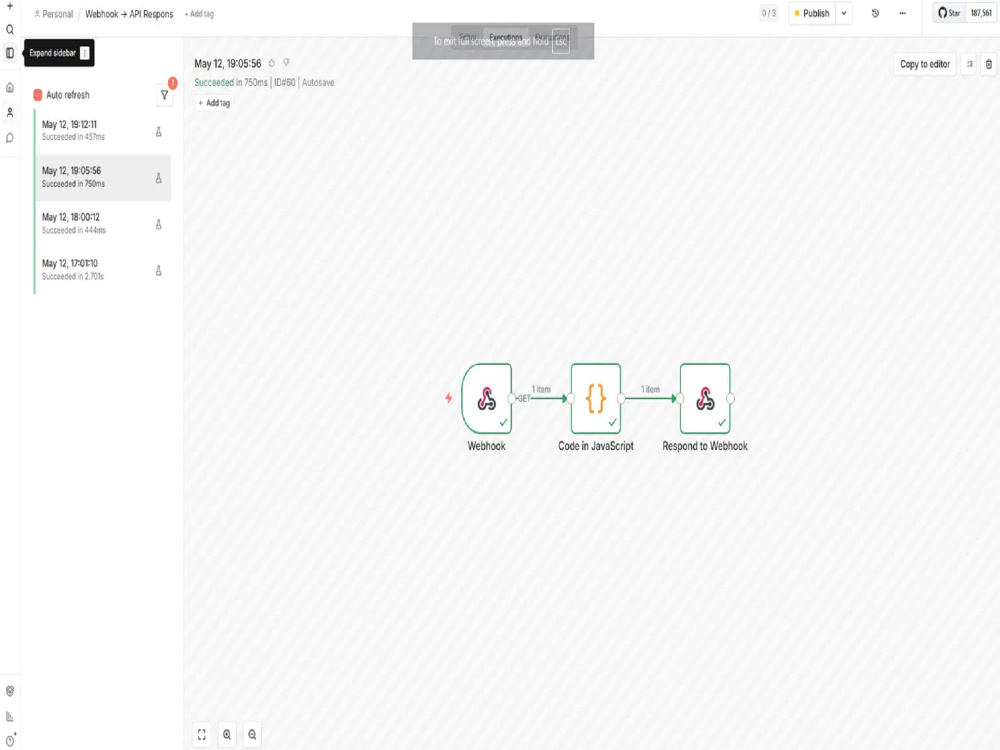This screenshot has width=1000, height=750.
Task: Open the help icon with red dot
Action: coord(10,741)
